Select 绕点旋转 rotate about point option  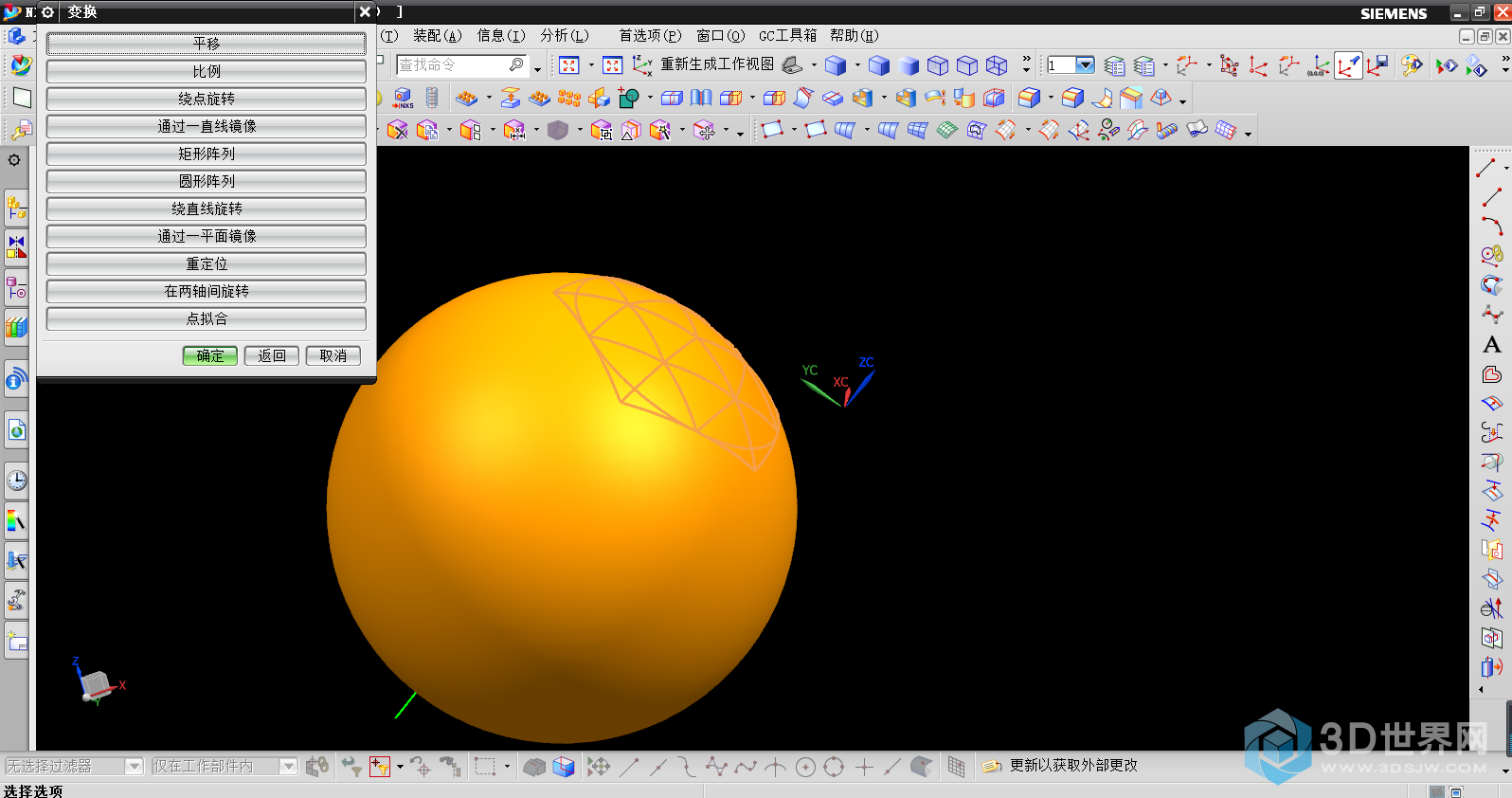point(207,99)
